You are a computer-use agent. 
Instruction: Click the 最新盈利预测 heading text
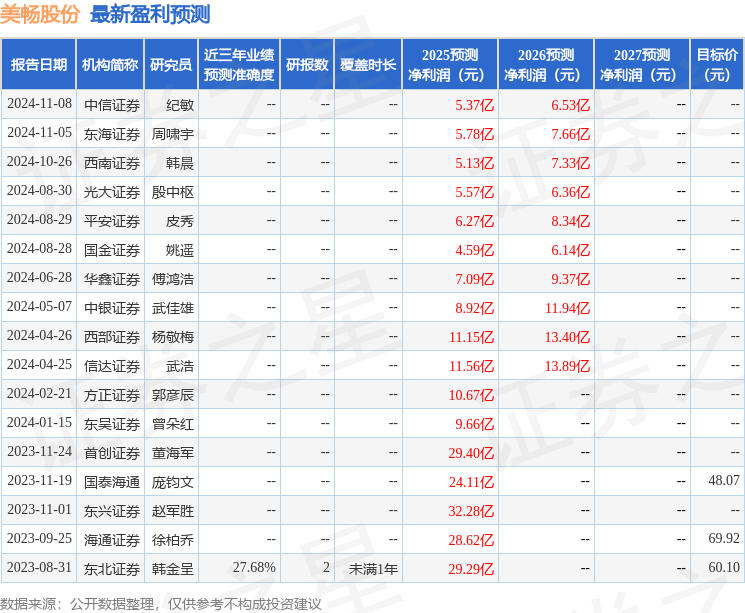150,14
